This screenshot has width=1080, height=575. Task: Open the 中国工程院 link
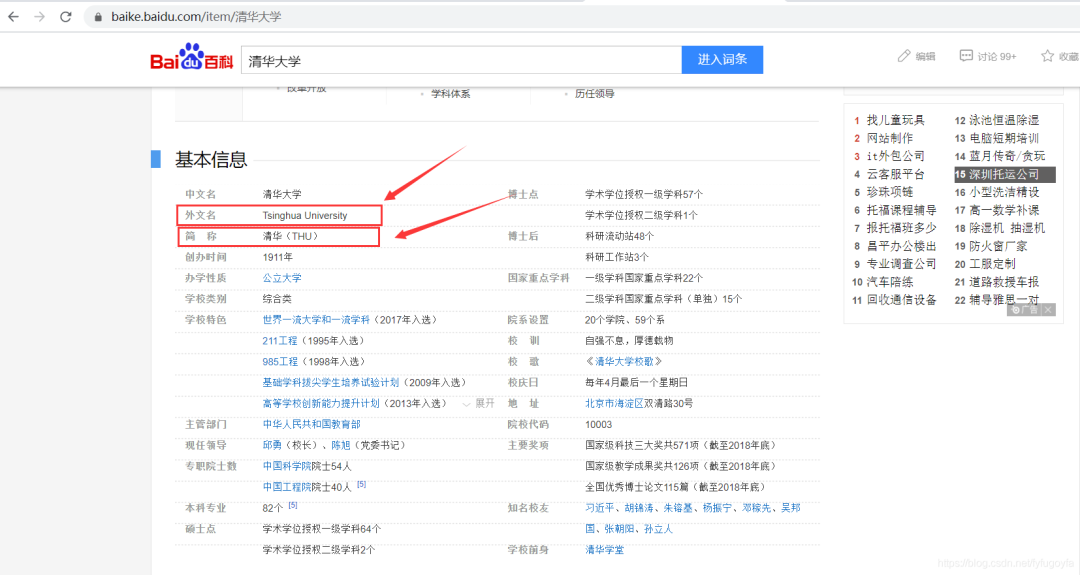click(287, 487)
